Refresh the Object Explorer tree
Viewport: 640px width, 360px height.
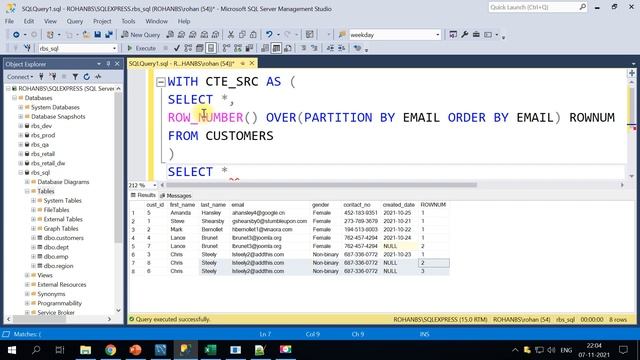[87, 76]
